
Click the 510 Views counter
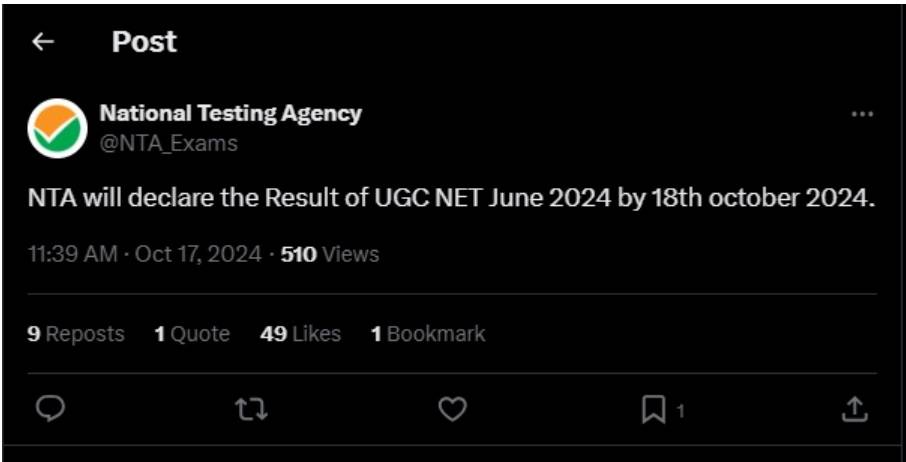coord(330,254)
